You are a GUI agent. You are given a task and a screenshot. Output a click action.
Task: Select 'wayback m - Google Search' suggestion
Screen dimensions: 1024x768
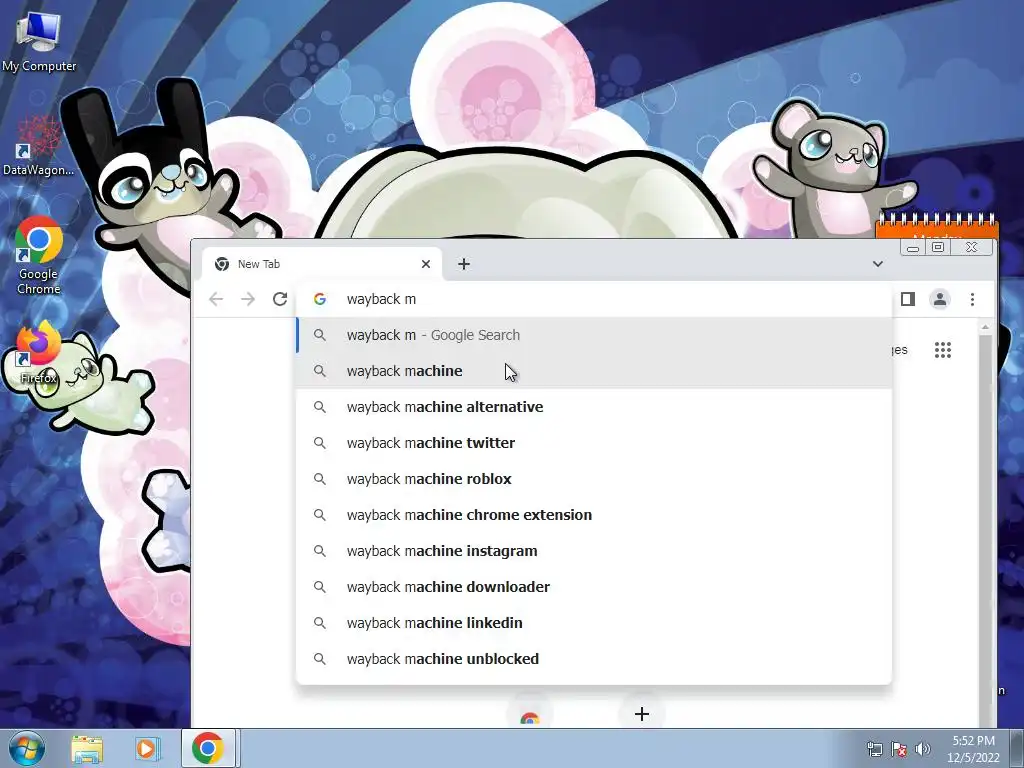pos(594,335)
